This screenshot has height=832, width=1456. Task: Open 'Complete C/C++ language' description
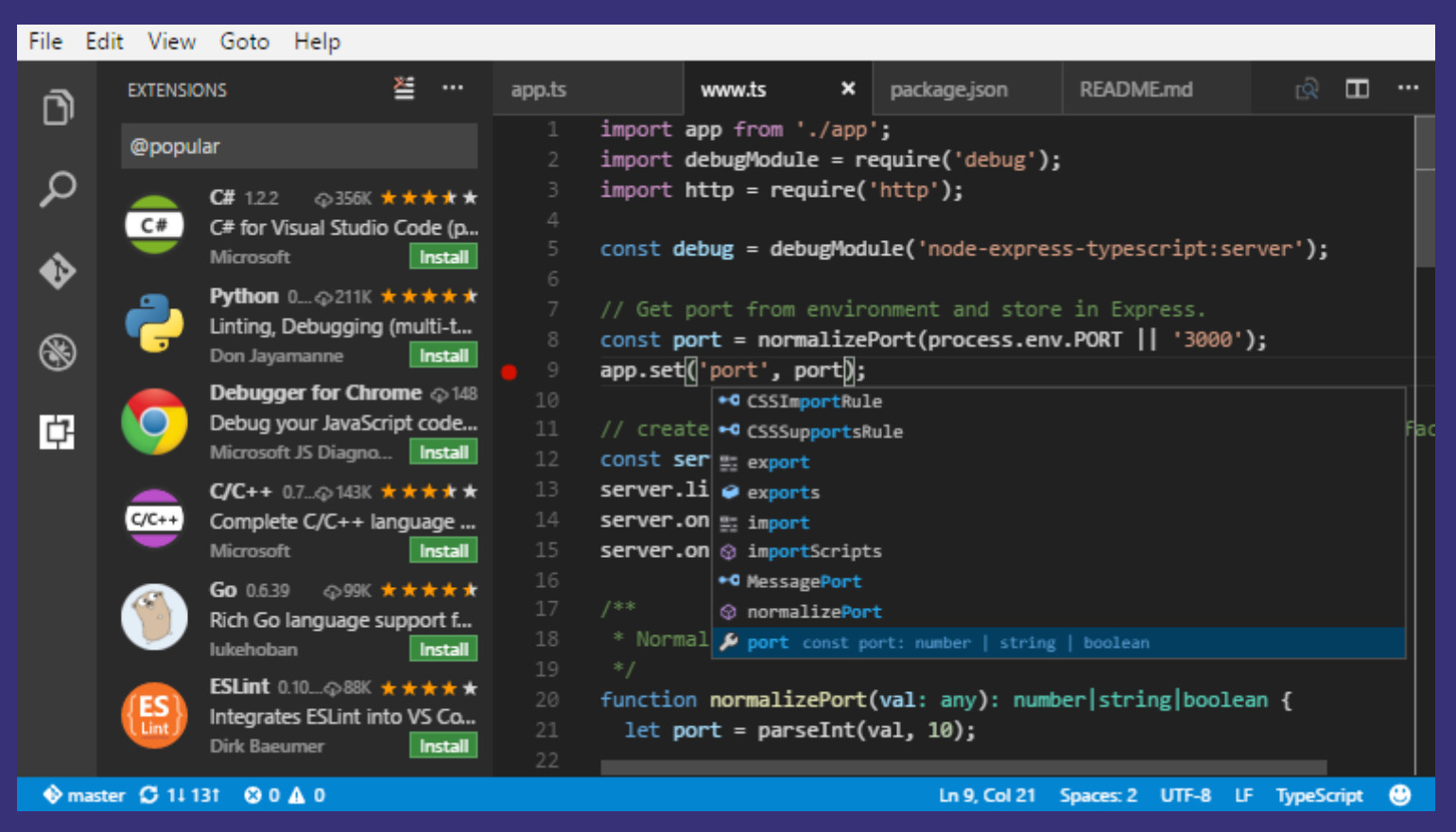click(x=342, y=522)
